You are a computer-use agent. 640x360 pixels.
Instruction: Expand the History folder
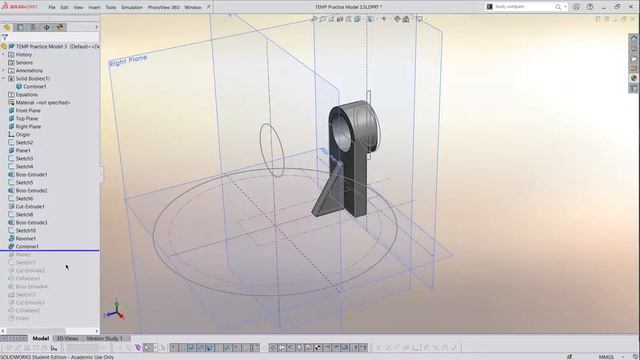4,54
